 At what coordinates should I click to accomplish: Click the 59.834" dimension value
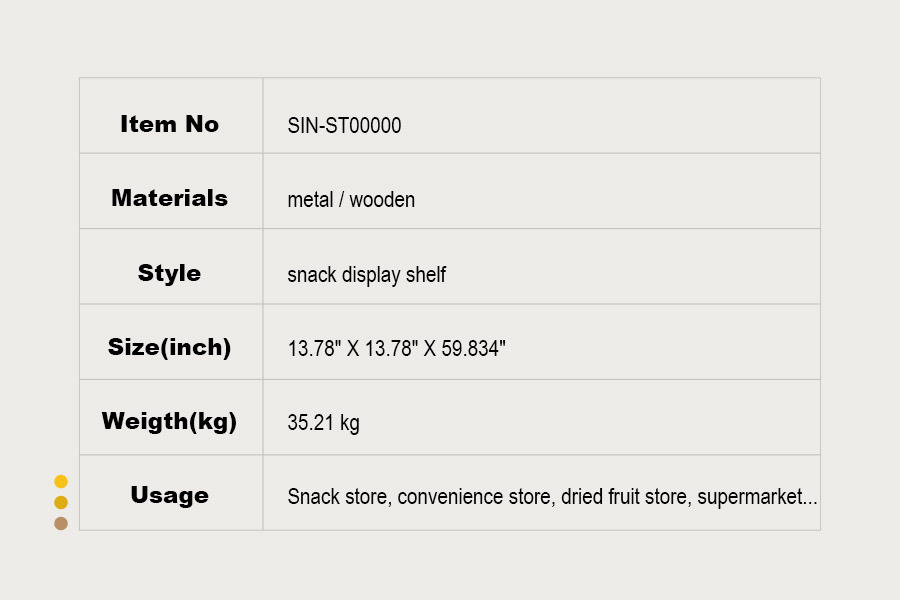point(471,349)
